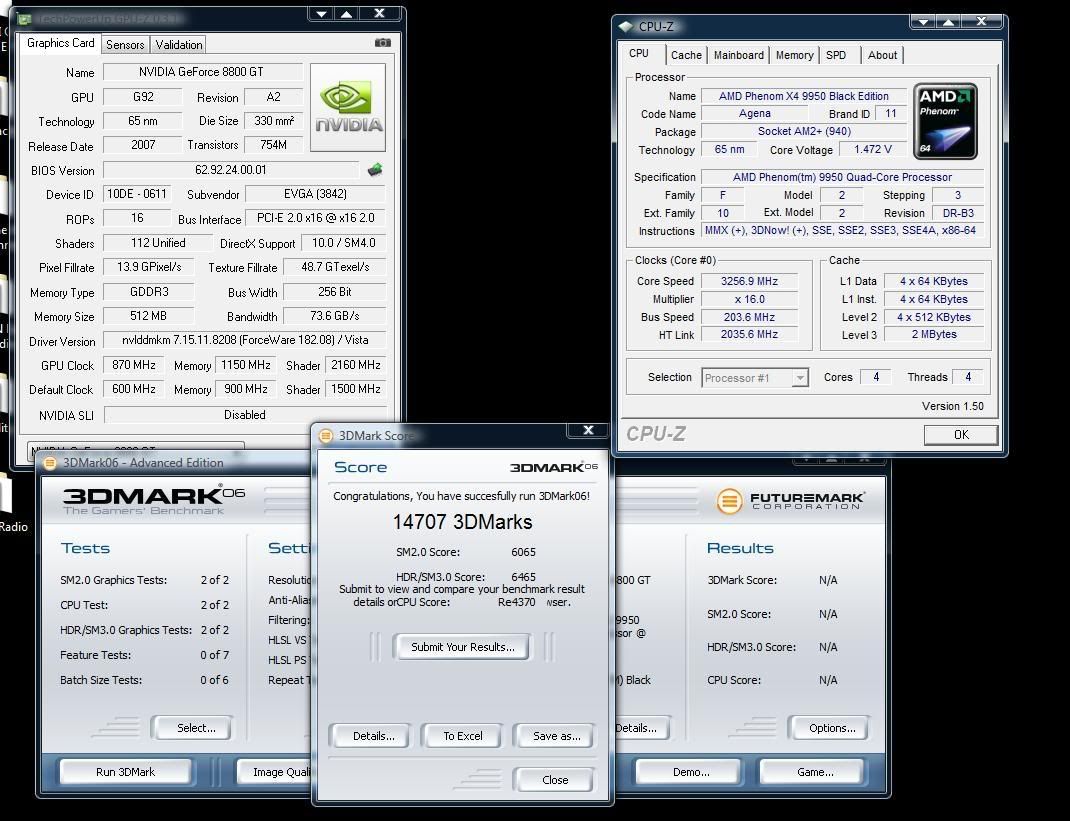Switch to the Sensors tab in GPU-Z
The height and width of the screenshot is (821, 1070).
tap(125, 45)
